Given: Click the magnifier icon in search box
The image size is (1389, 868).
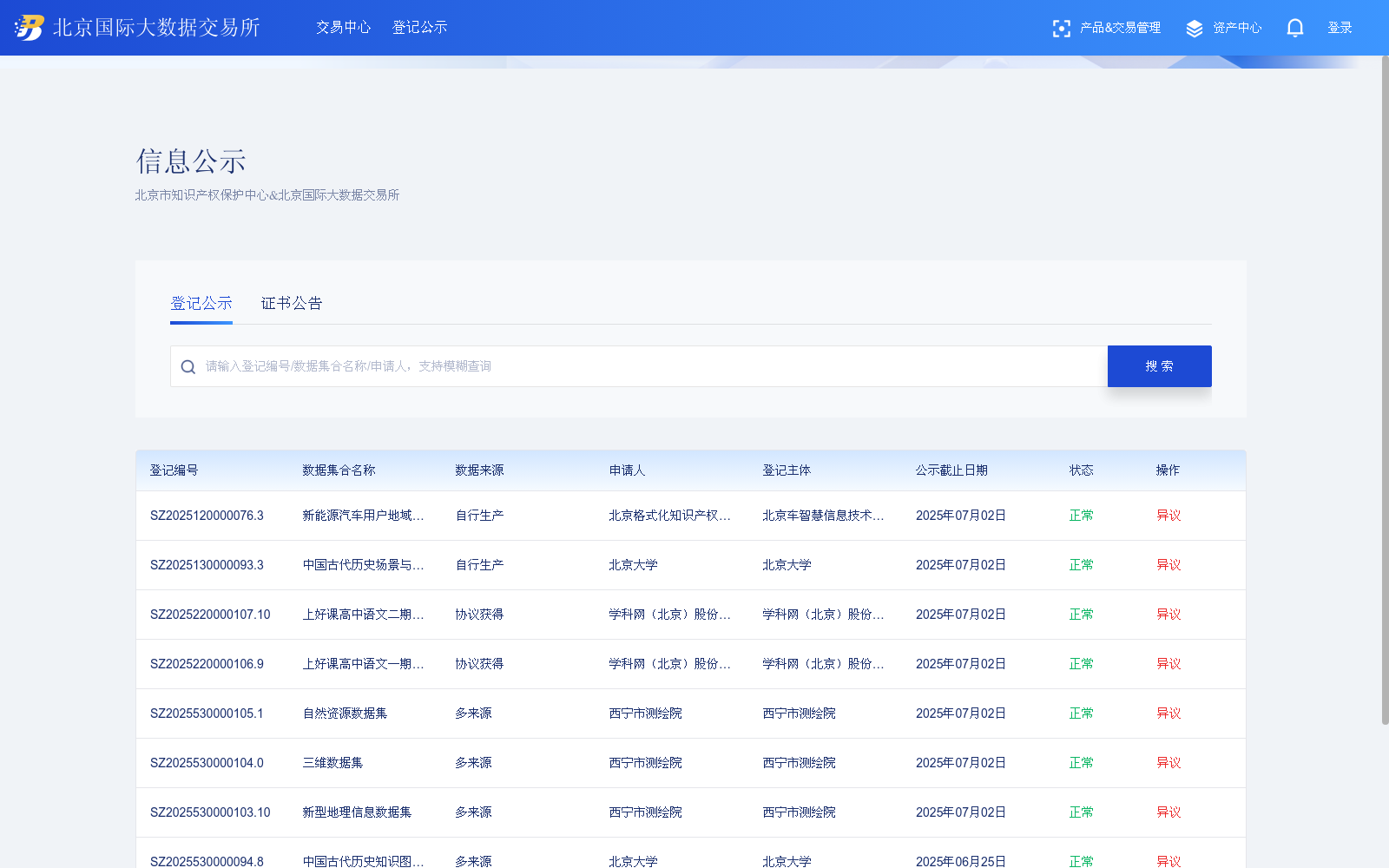Looking at the screenshot, I should (x=188, y=367).
